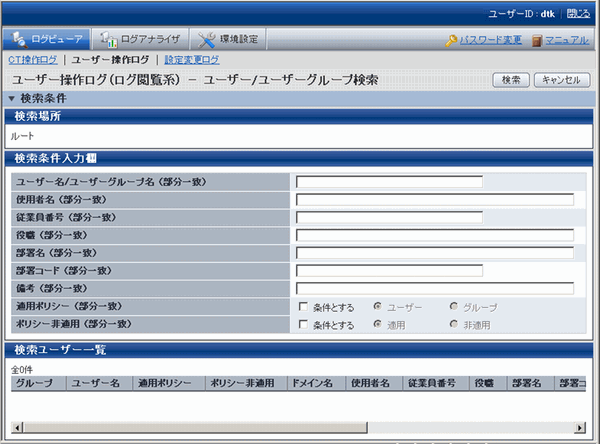Image resolution: width=600 pixels, height=444 pixels.
Task: Click the wrench icon for 環境設定
Action: pyautogui.click(x=208, y=41)
